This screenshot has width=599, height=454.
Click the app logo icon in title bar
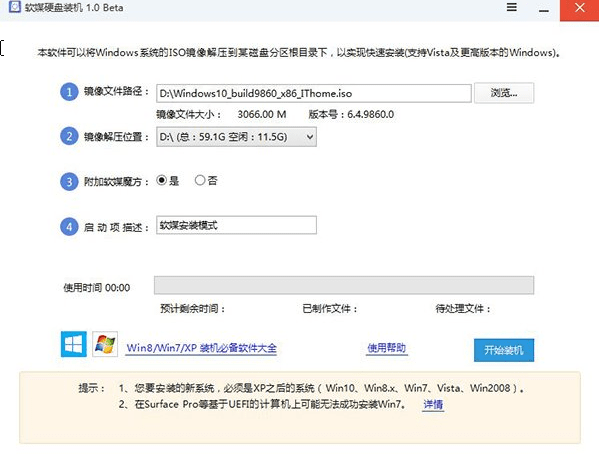tap(15, 6)
